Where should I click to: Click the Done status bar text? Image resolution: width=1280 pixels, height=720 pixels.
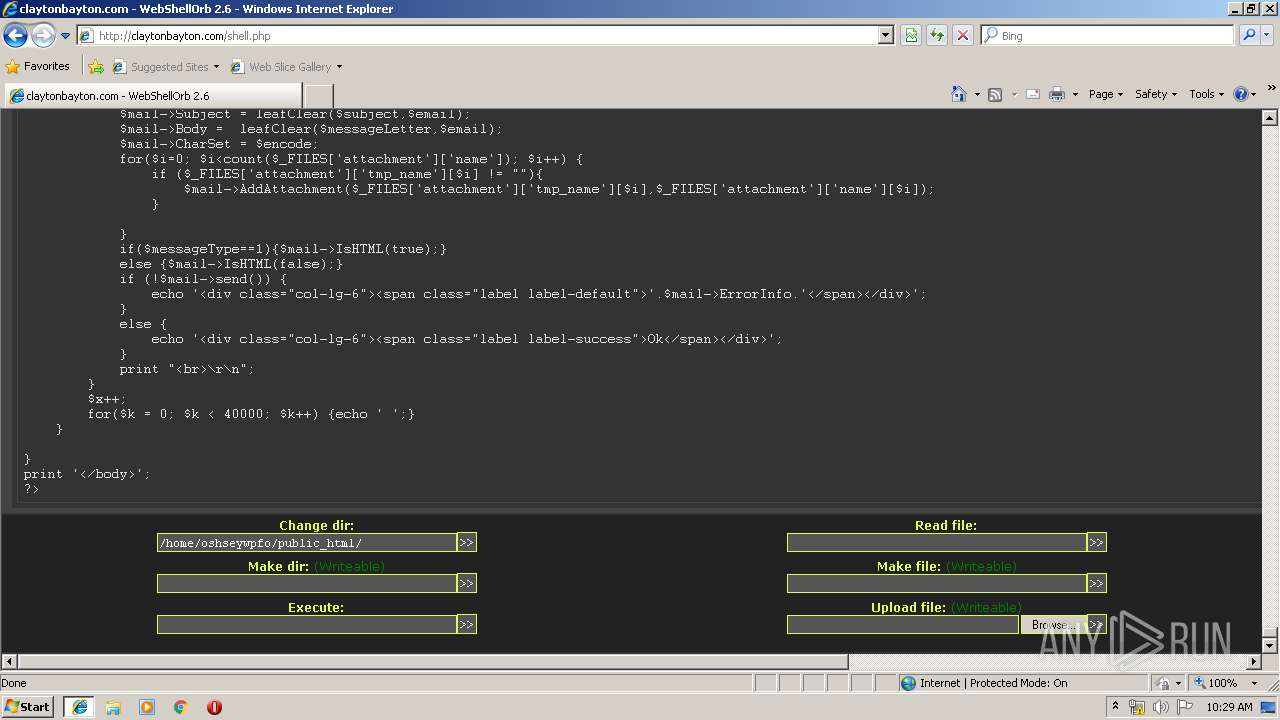tap(14, 683)
